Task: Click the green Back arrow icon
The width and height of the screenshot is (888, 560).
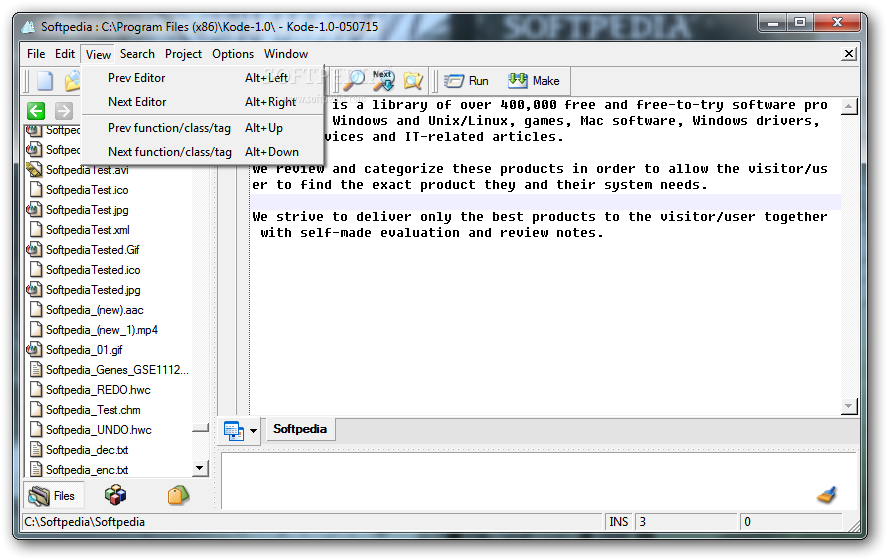Action: pyautogui.click(x=36, y=111)
